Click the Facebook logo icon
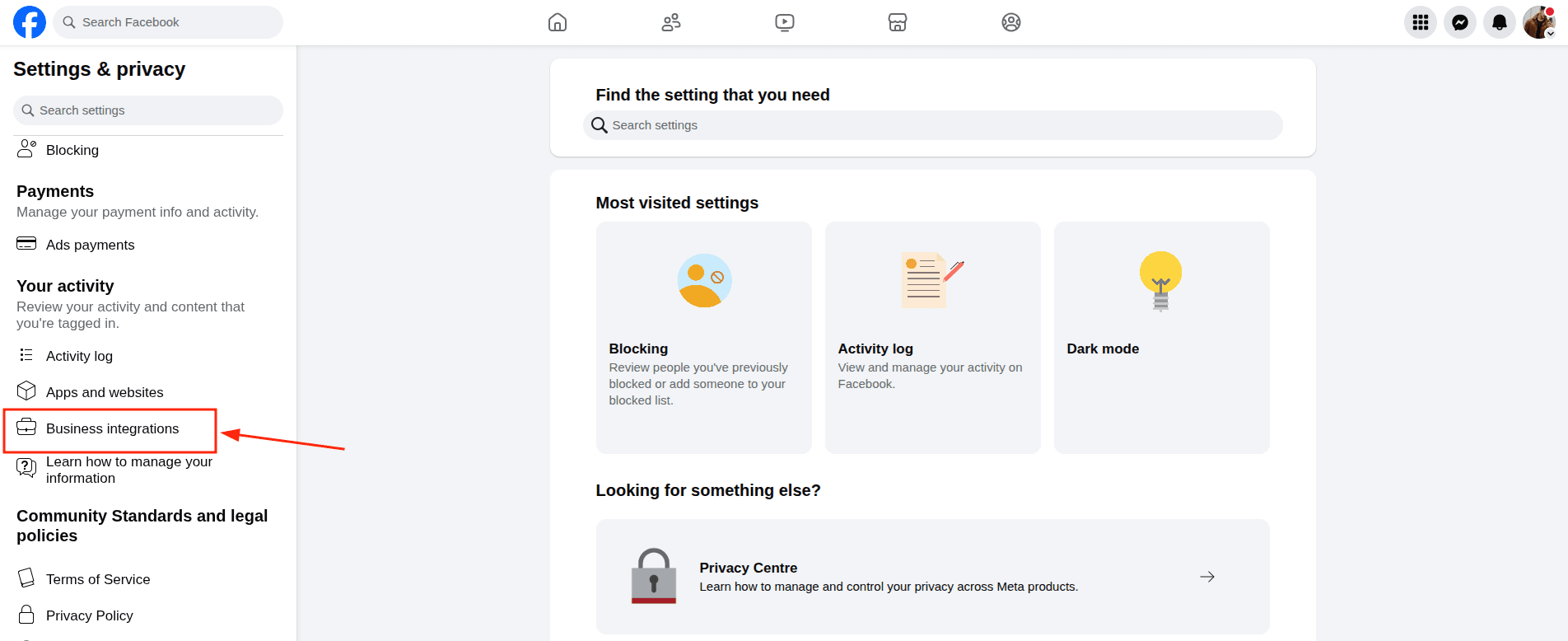This screenshot has width=1568, height=641. [30, 22]
